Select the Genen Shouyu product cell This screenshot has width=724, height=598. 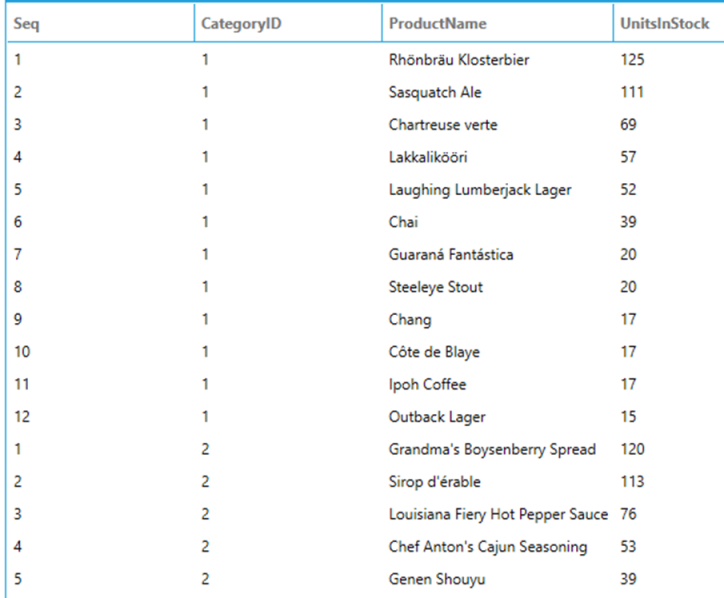pyautogui.click(x=437, y=579)
